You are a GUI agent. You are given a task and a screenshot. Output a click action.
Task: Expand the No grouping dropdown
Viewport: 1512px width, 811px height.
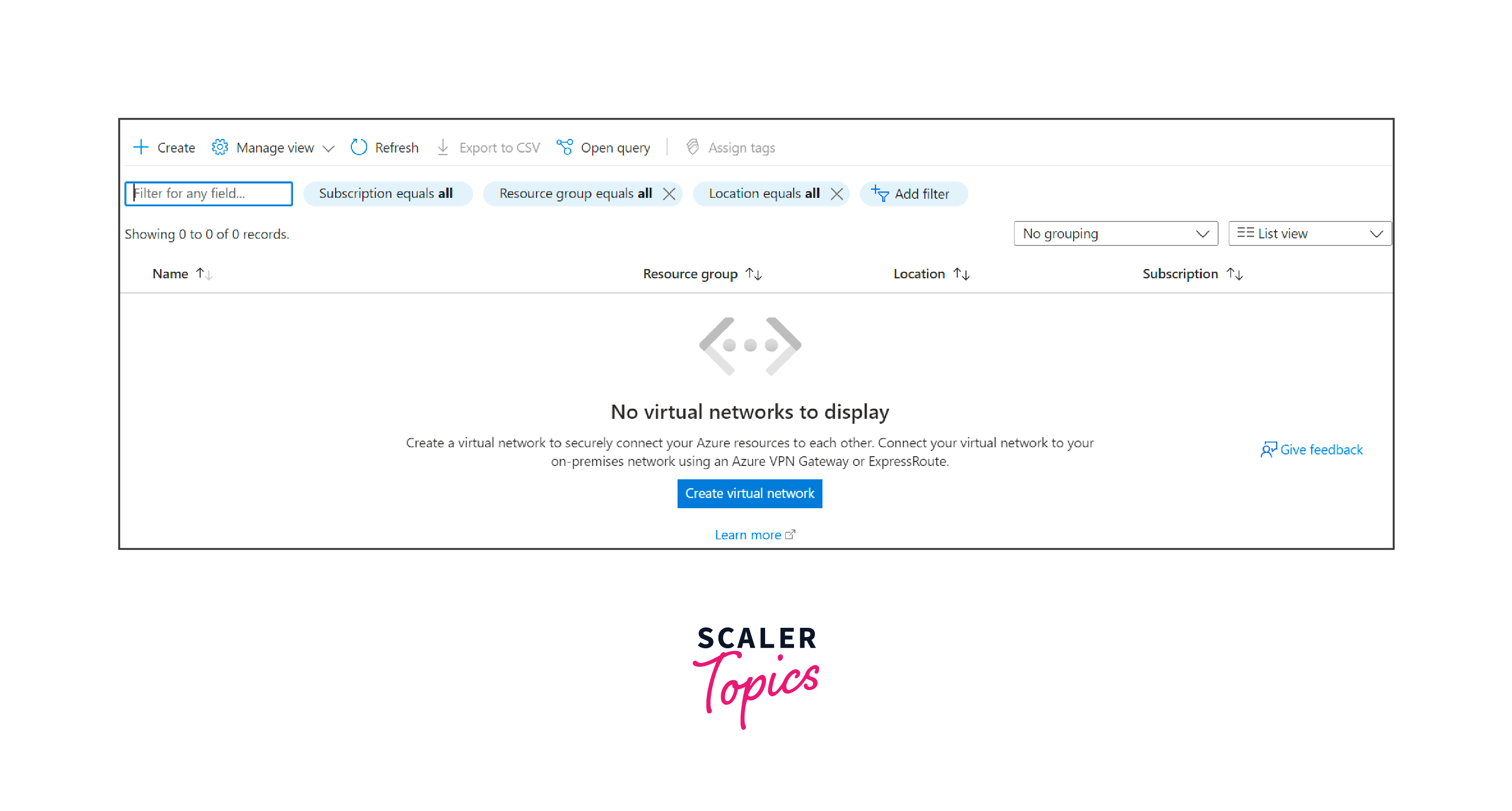[x=1113, y=233]
